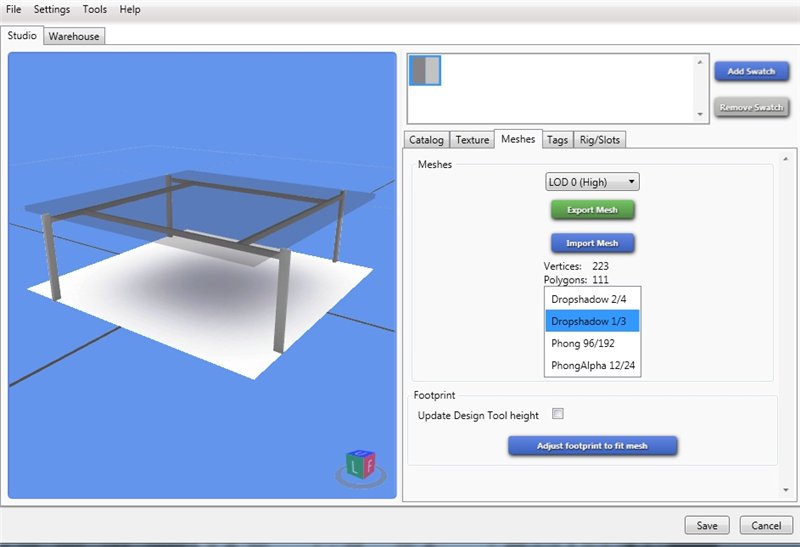Click the 3D view orientation cube
This screenshot has height=547, width=800.
(x=359, y=465)
